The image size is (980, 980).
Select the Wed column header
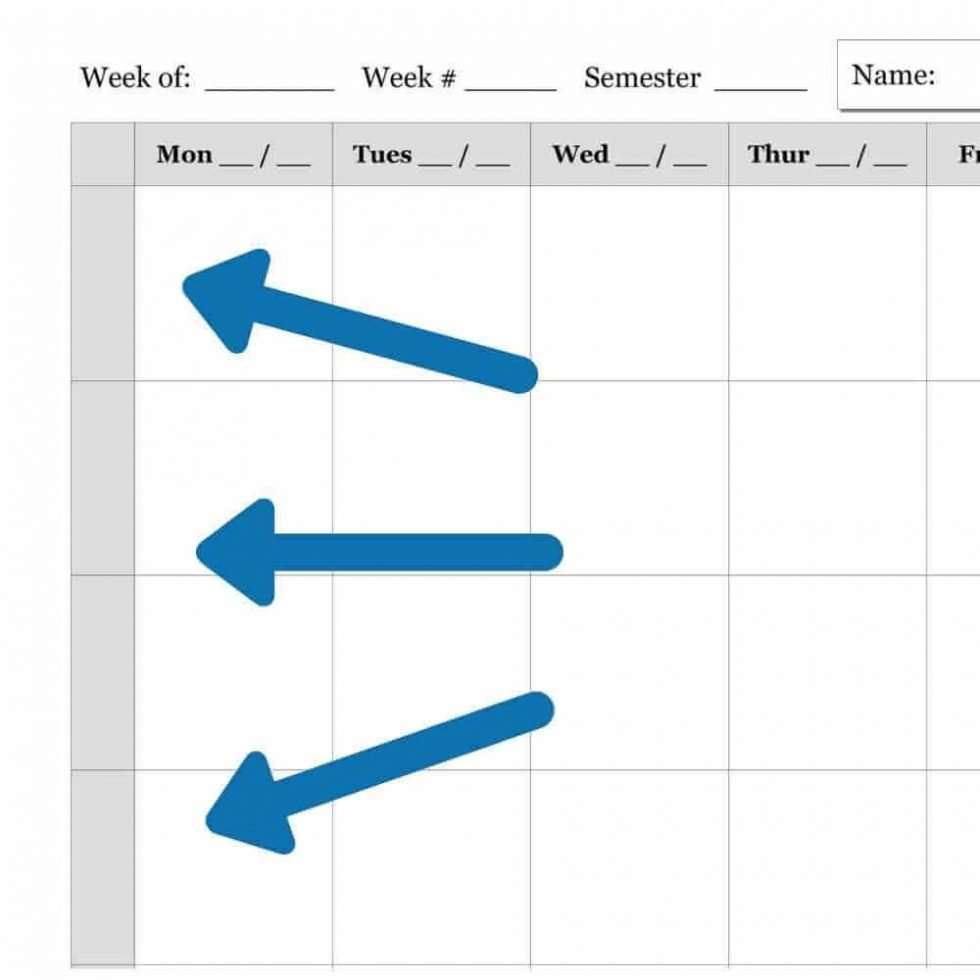(580, 155)
